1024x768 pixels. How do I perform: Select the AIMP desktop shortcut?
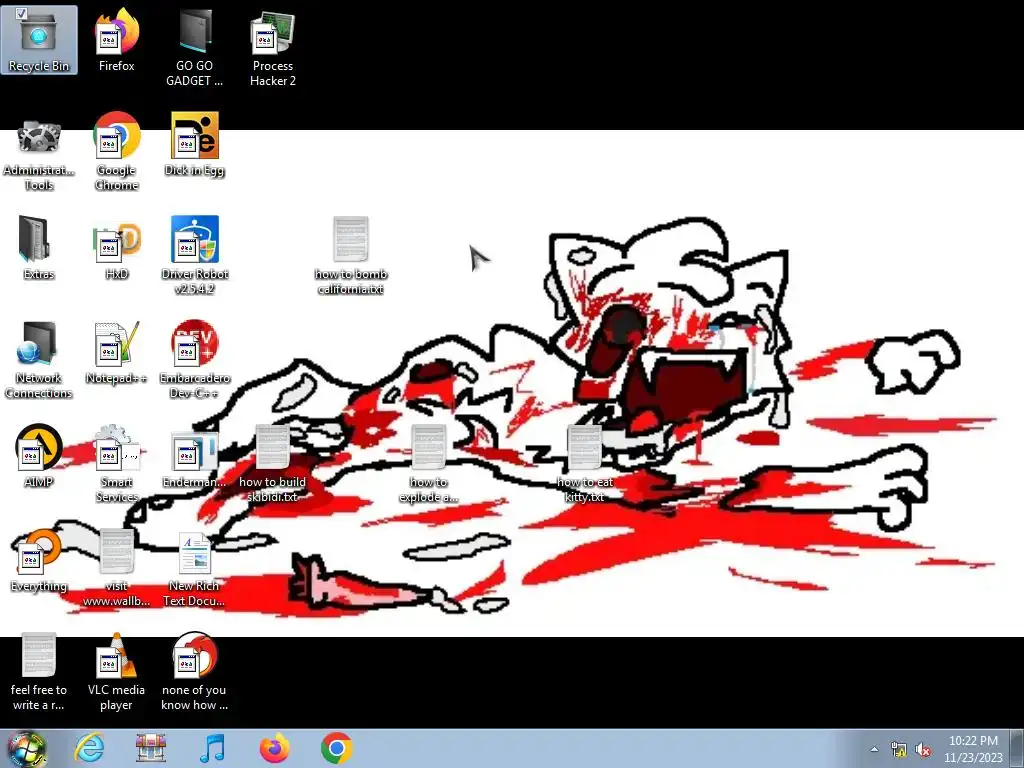39,456
